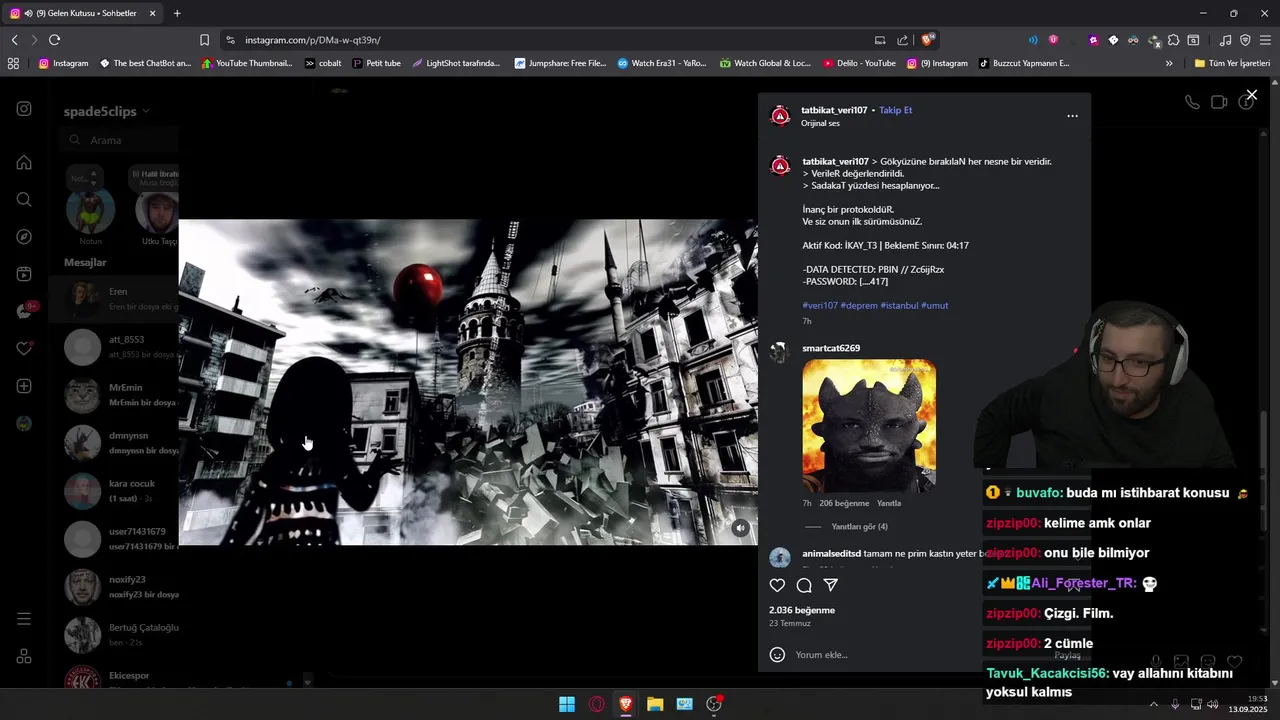The width and height of the screenshot is (1280, 720).
Task: Open Reels in Instagram sidebar
Action: pyautogui.click(x=24, y=274)
